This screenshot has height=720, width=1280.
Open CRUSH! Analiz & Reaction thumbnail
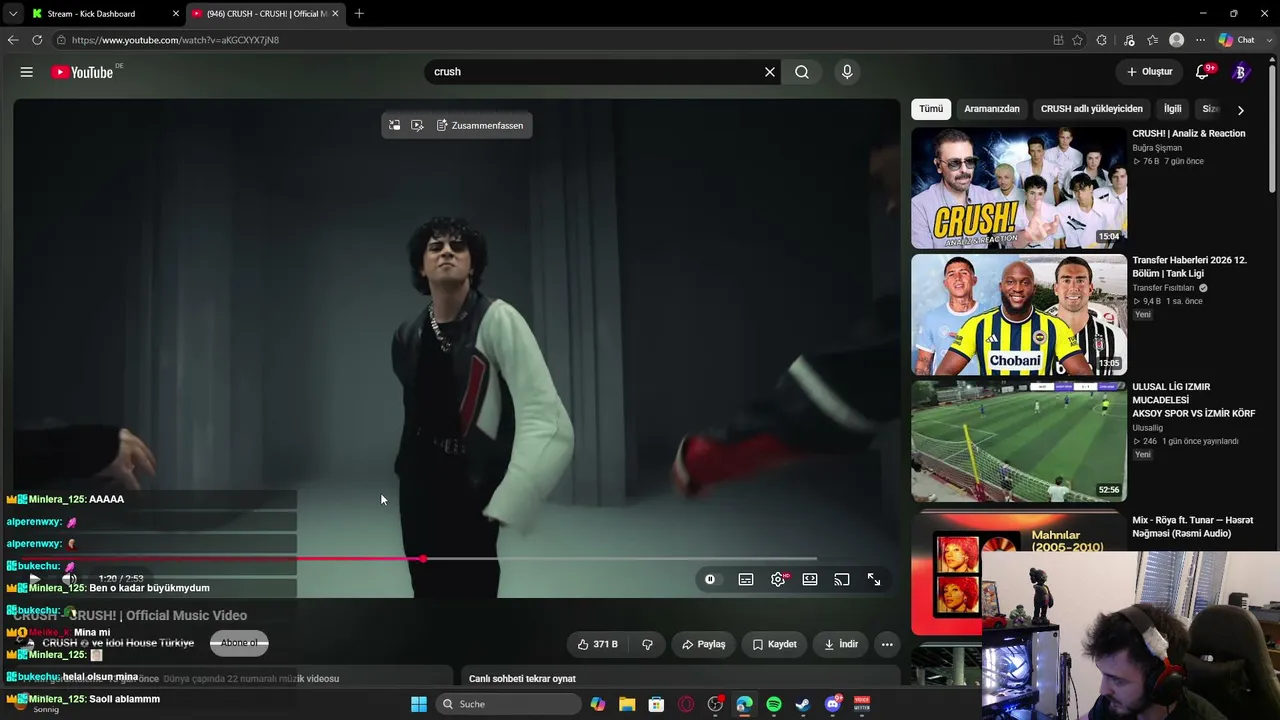click(1019, 188)
